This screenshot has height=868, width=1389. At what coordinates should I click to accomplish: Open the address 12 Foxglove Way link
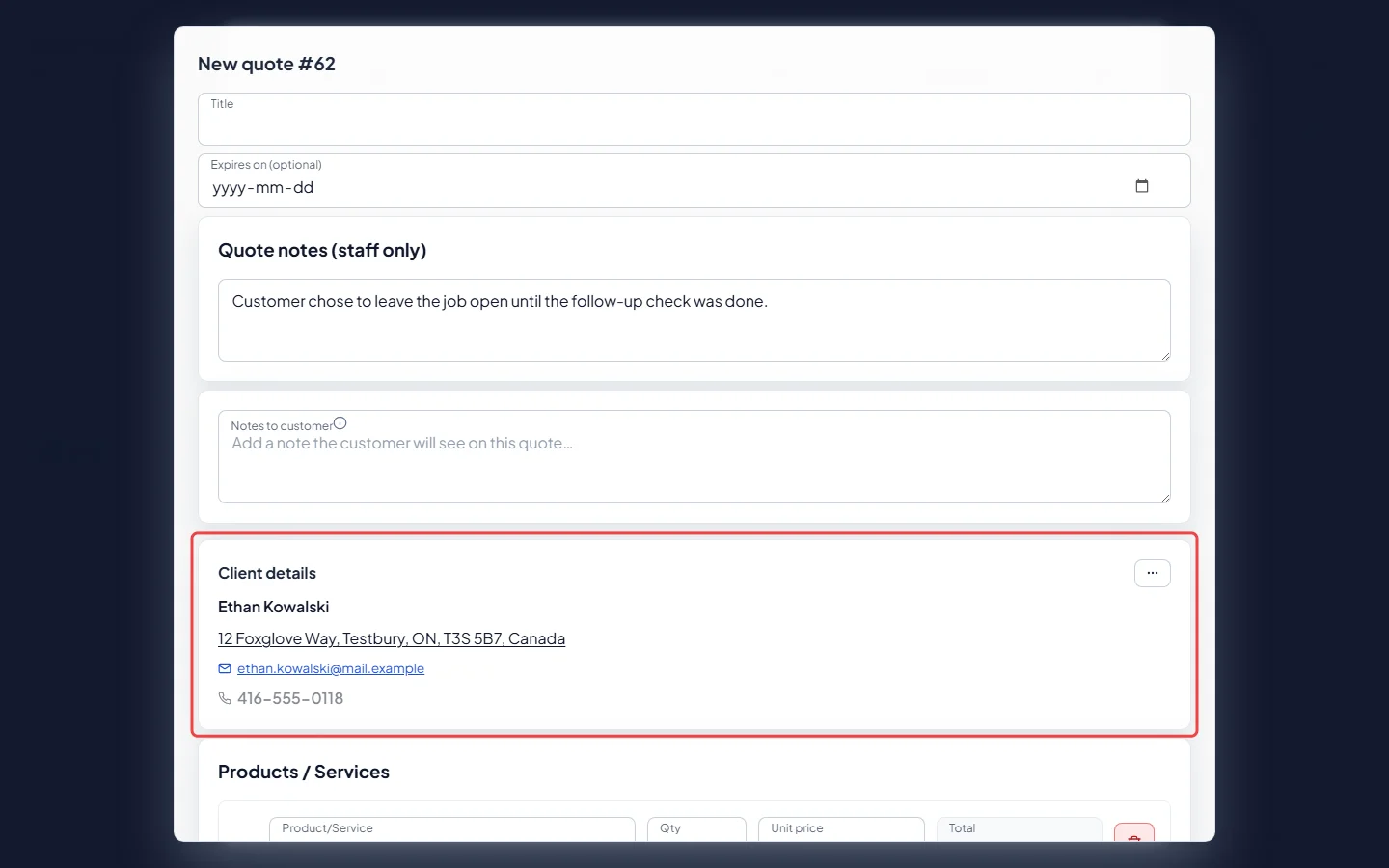pos(392,638)
